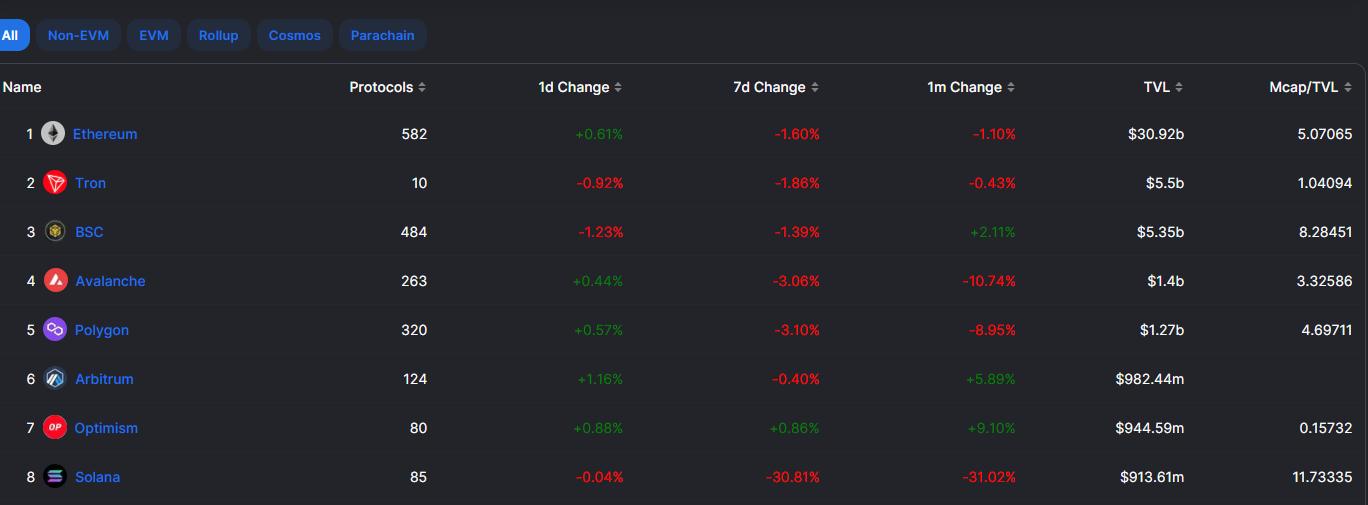The image size is (1368, 505).
Task: Select the Rollup filter tab
Action: [x=218, y=36]
